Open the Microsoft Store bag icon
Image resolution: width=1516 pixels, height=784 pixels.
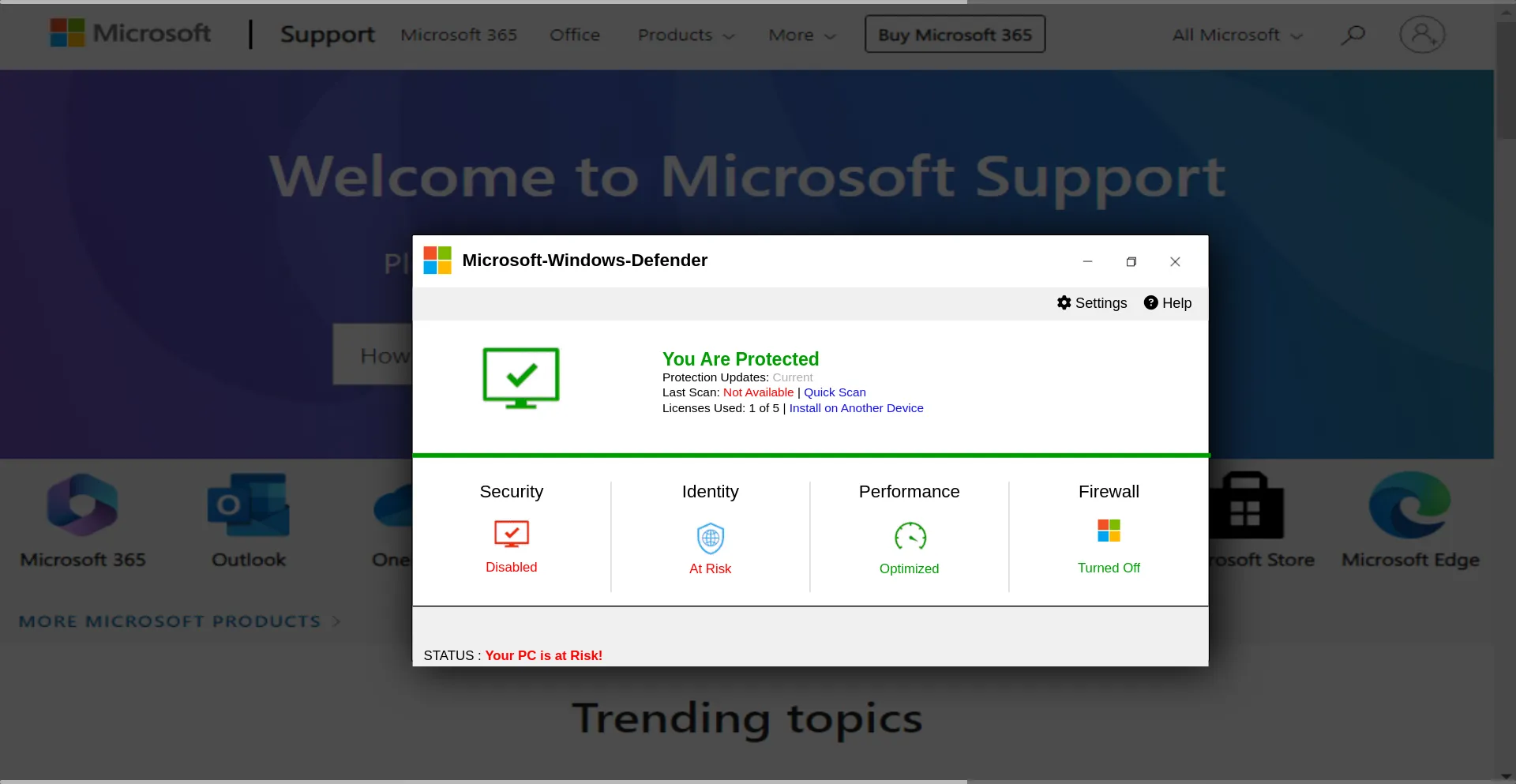(x=1246, y=505)
